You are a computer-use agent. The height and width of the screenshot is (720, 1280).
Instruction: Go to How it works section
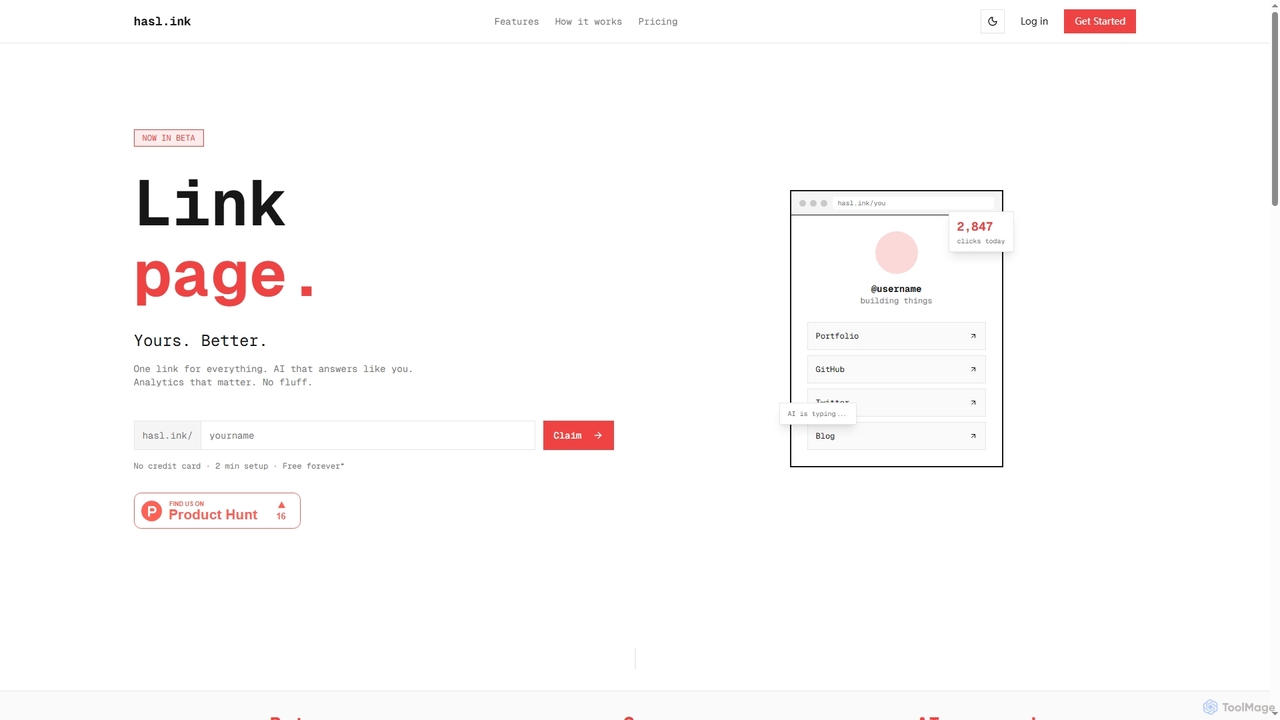coord(588,21)
